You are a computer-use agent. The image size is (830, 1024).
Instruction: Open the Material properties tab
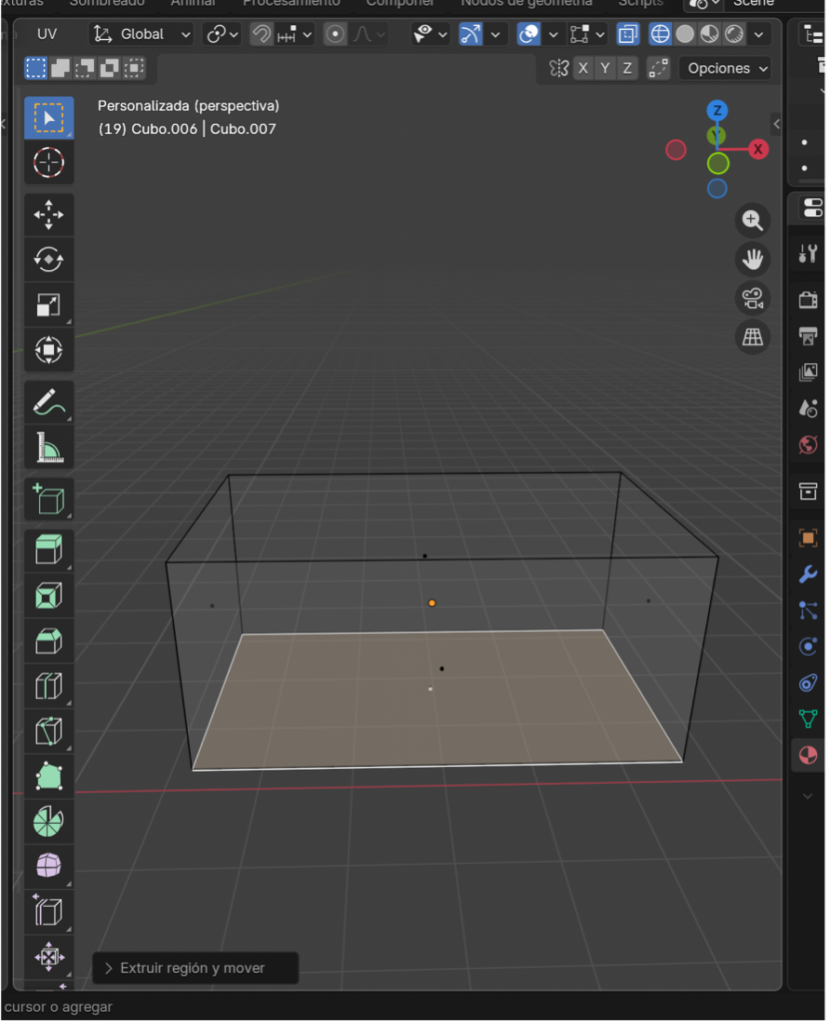pos(808,755)
